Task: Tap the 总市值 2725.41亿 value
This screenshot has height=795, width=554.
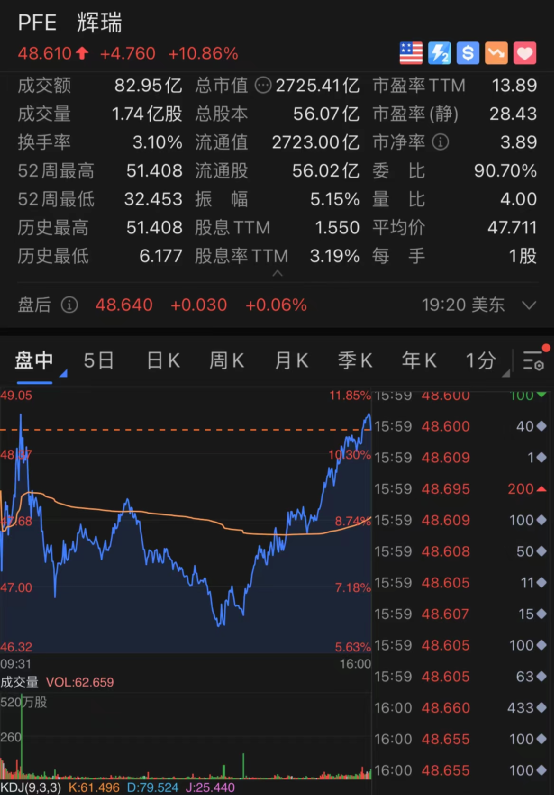Action: [318, 86]
